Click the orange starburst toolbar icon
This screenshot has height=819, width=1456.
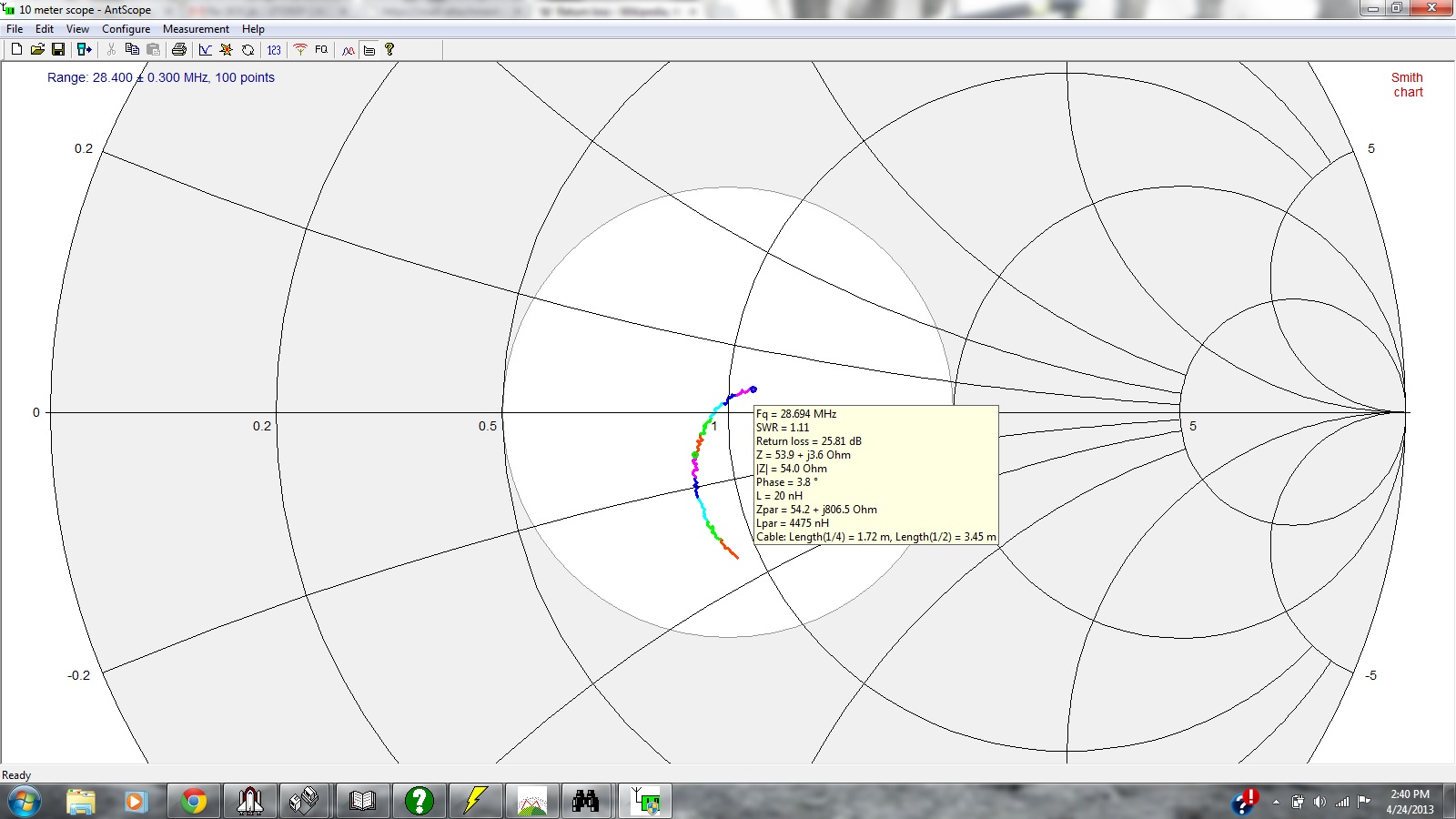click(x=227, y=50)
